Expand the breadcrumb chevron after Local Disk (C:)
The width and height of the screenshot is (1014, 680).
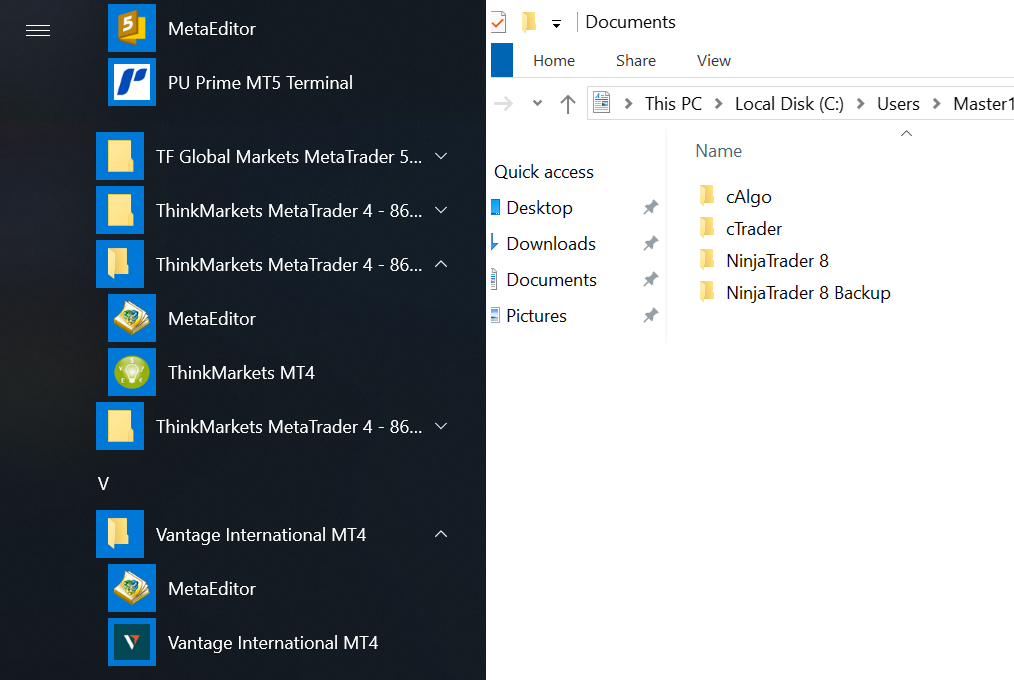point(861,103)
